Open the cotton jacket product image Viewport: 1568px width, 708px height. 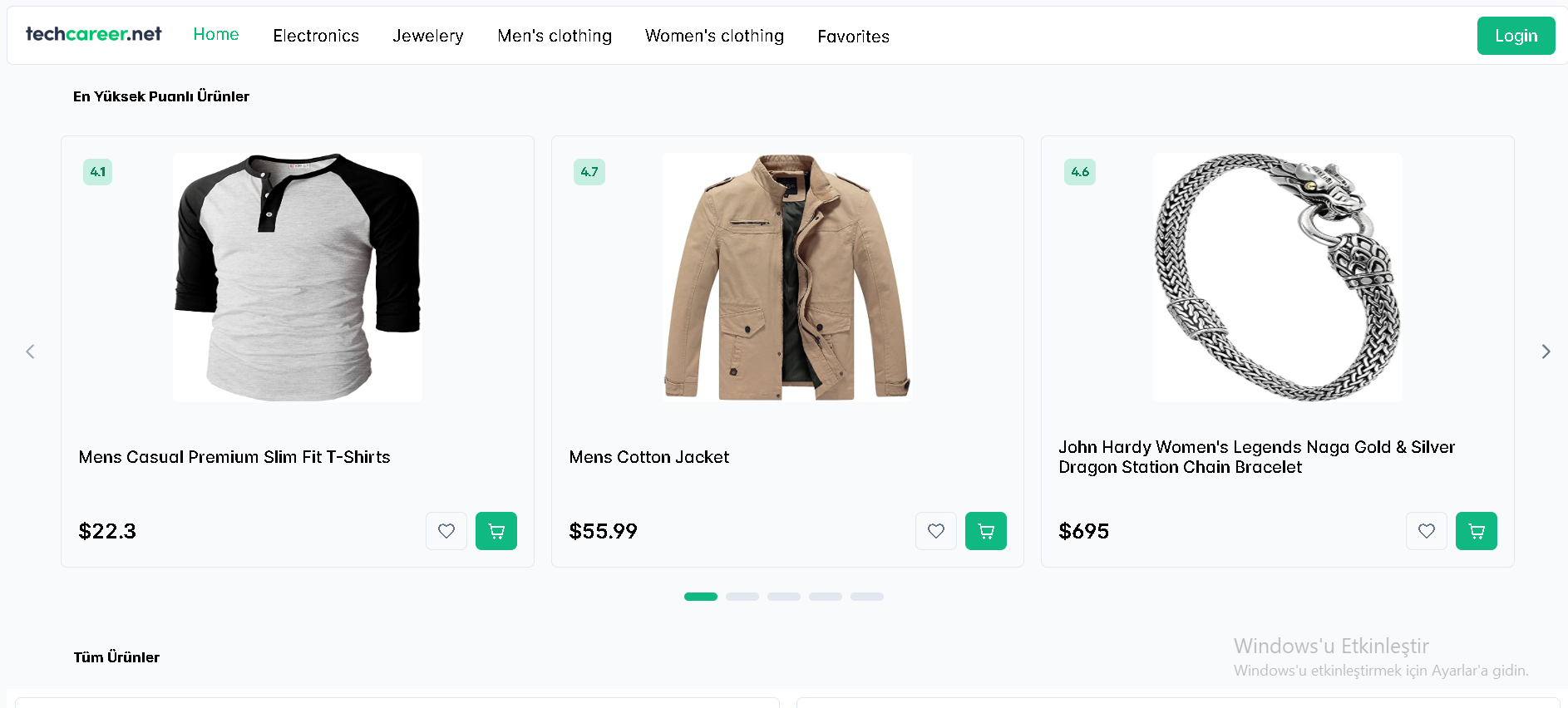click(787, 278)
